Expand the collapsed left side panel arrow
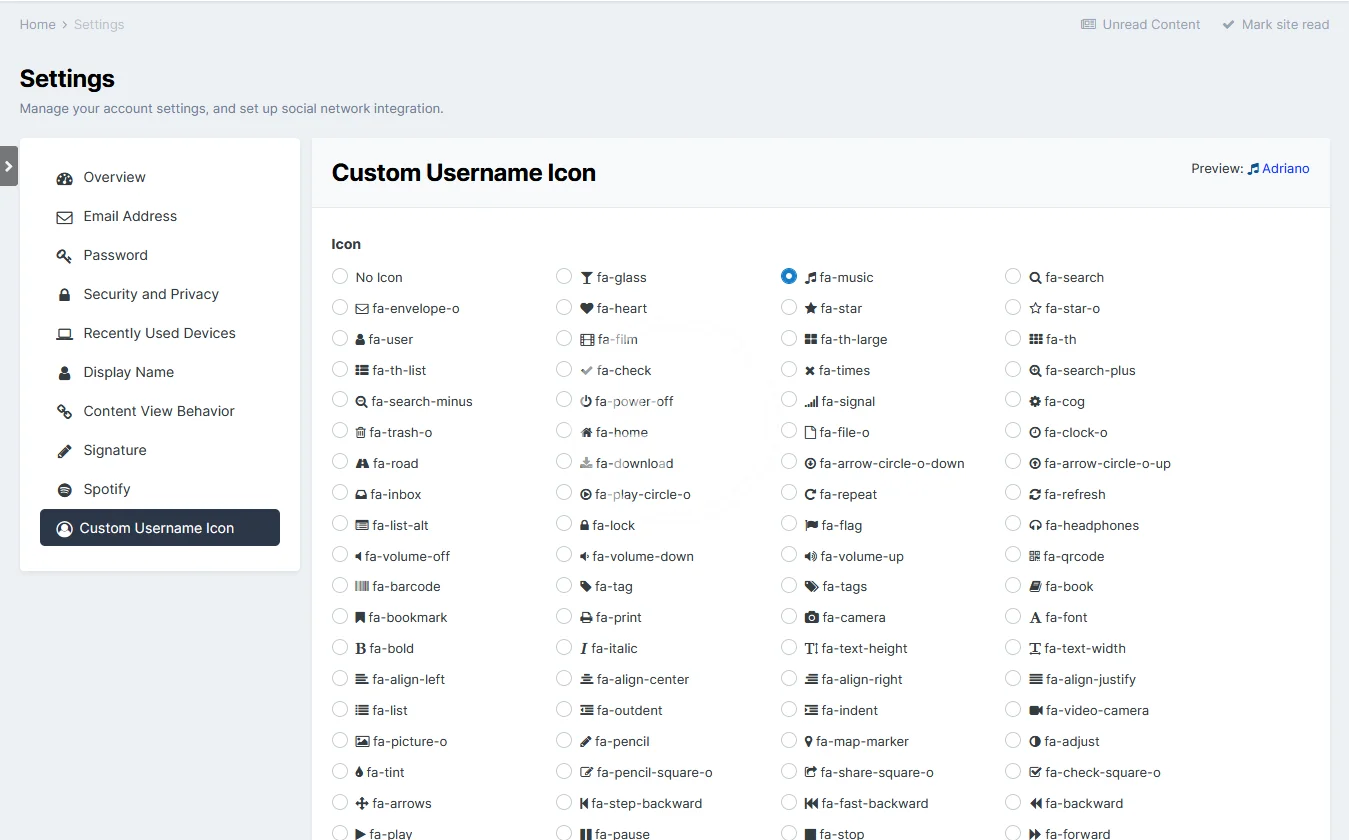The width and height of the screenshot is (1349, 840). pyautogui.click(x=9, y=166)
